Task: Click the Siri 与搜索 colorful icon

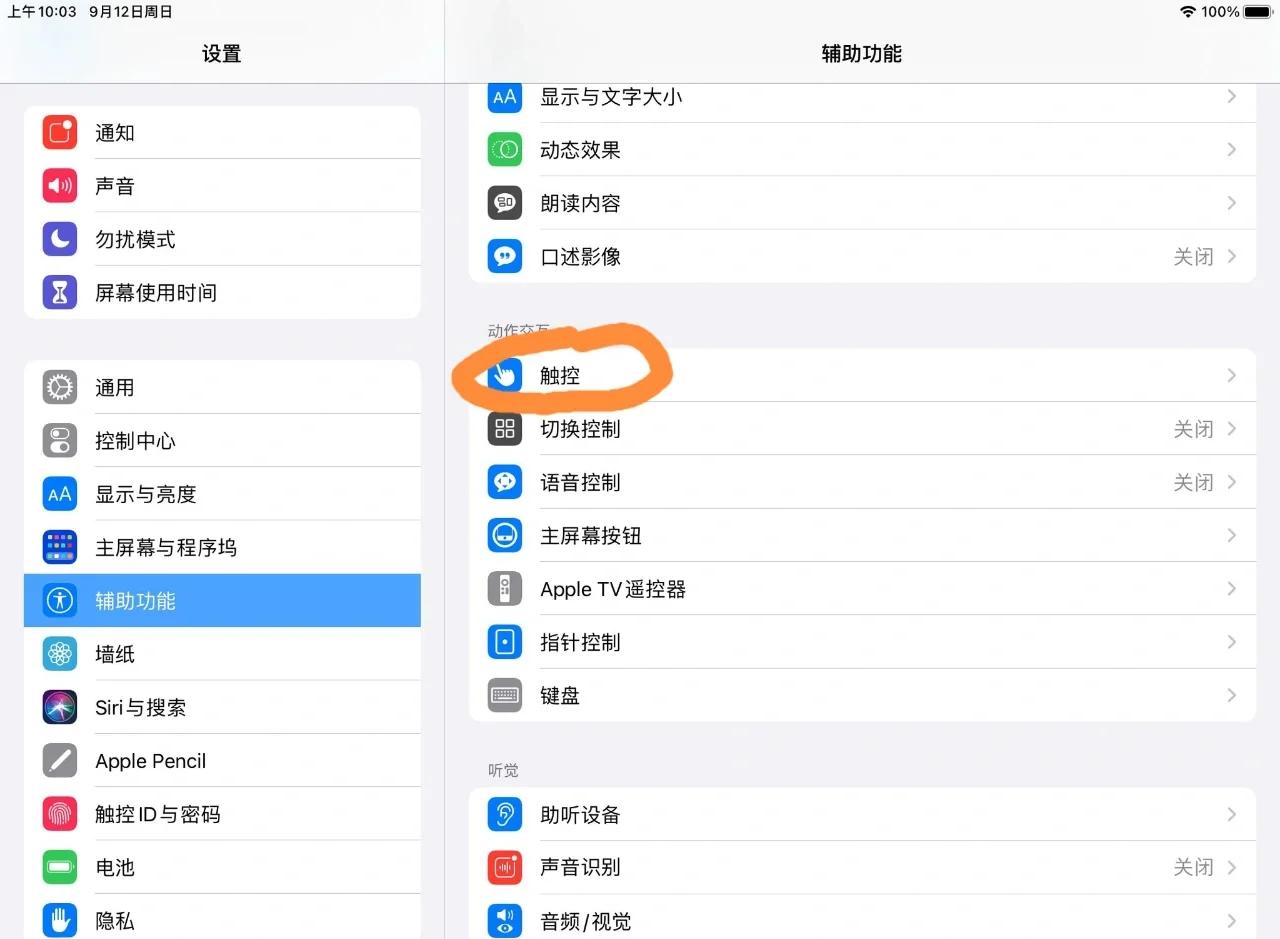Action: [59, 707]
